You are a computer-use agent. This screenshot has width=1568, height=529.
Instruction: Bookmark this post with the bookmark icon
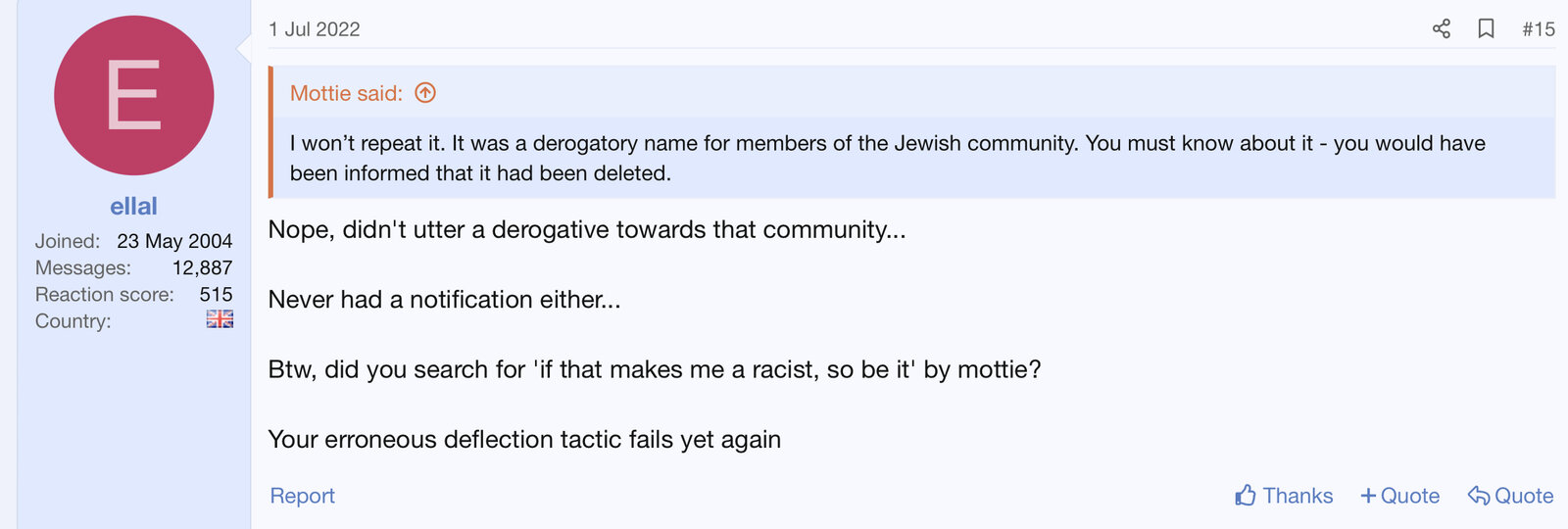point(1486,29)
